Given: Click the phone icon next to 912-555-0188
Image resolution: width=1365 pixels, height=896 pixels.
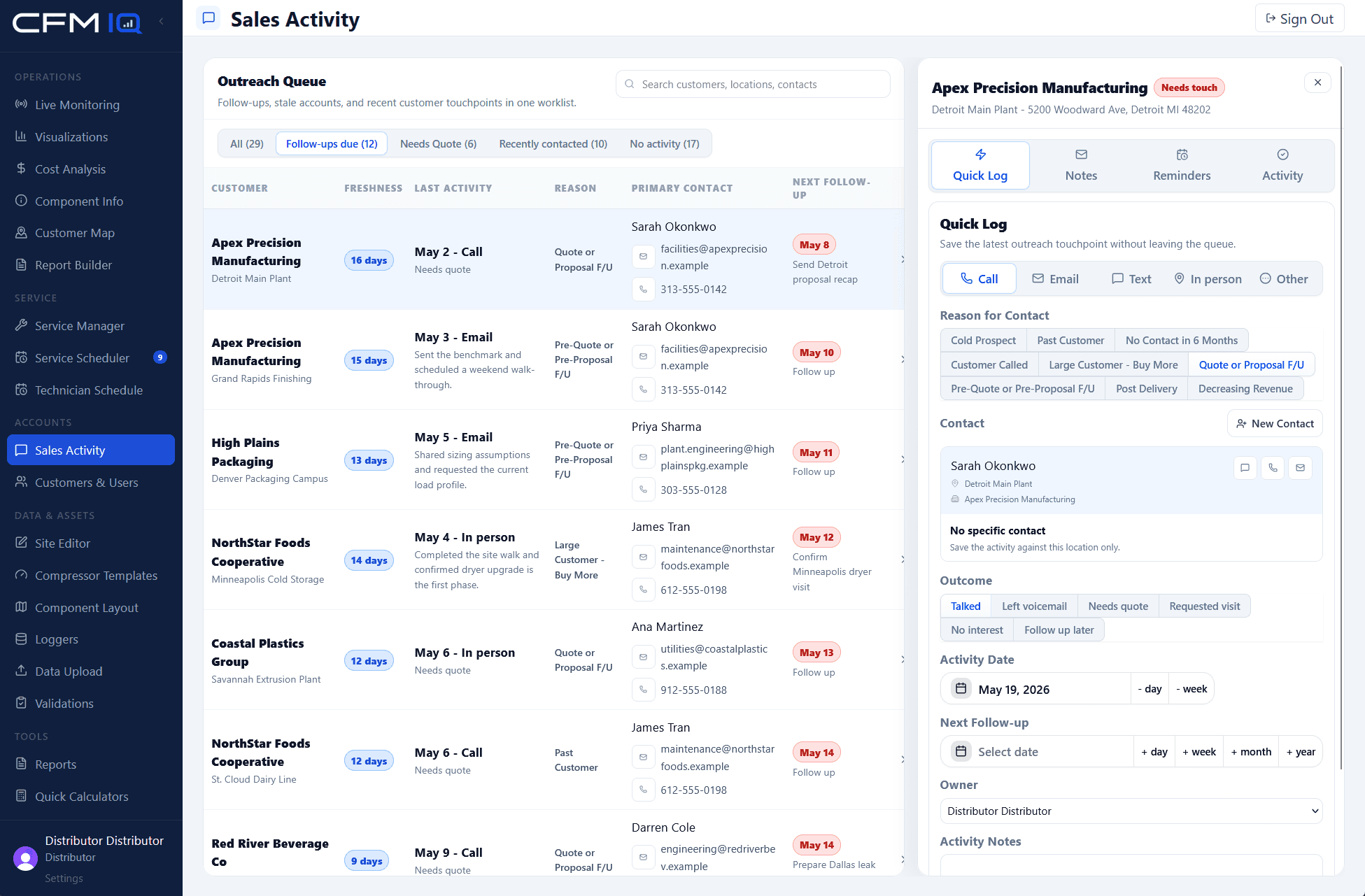Looking at the screenshot, I should pyautogui.click(x=643, y=690).
